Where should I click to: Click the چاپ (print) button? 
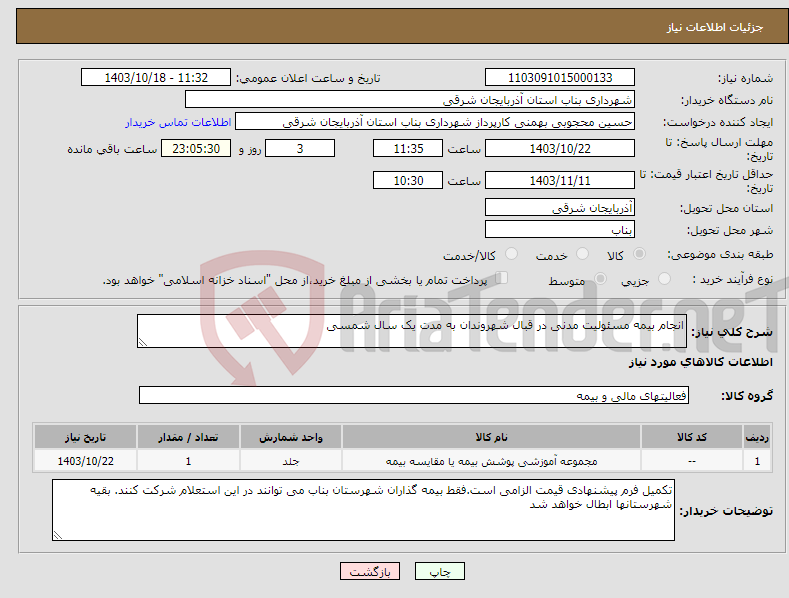point(439,571)
